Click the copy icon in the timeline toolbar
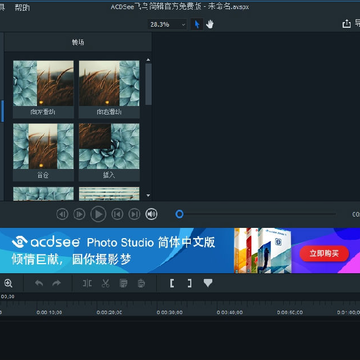The image size is (360, 360). point(123,283)
